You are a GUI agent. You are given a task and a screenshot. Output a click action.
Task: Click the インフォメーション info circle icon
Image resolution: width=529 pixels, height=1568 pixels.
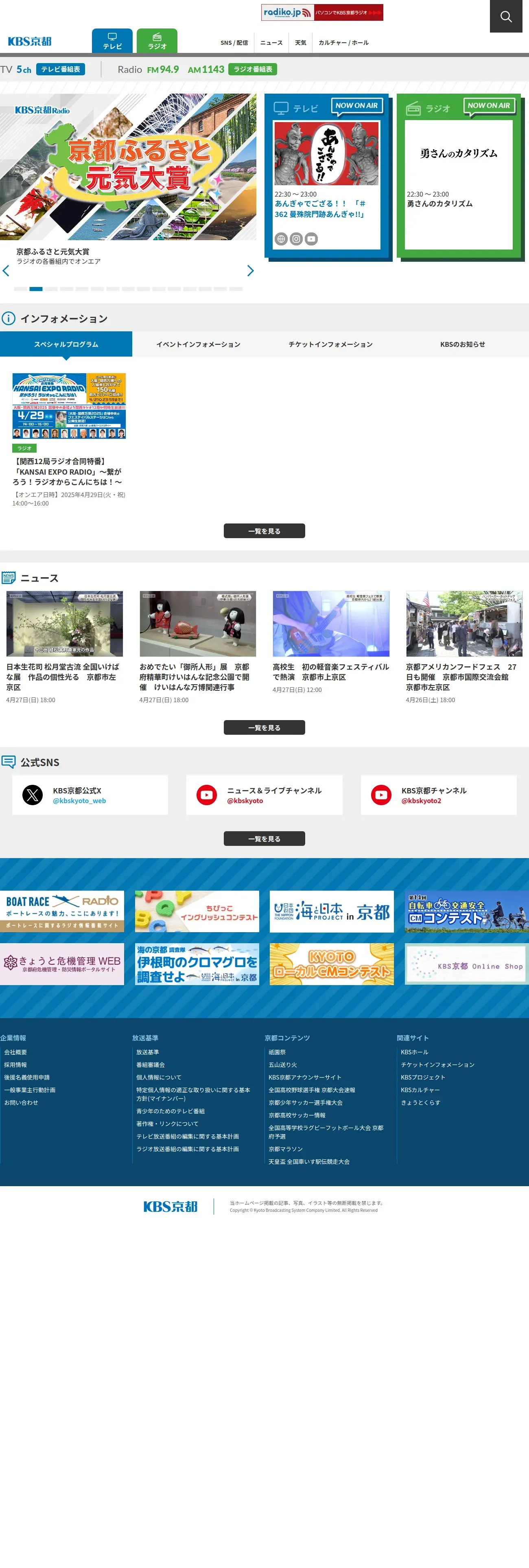pos(9,318)
